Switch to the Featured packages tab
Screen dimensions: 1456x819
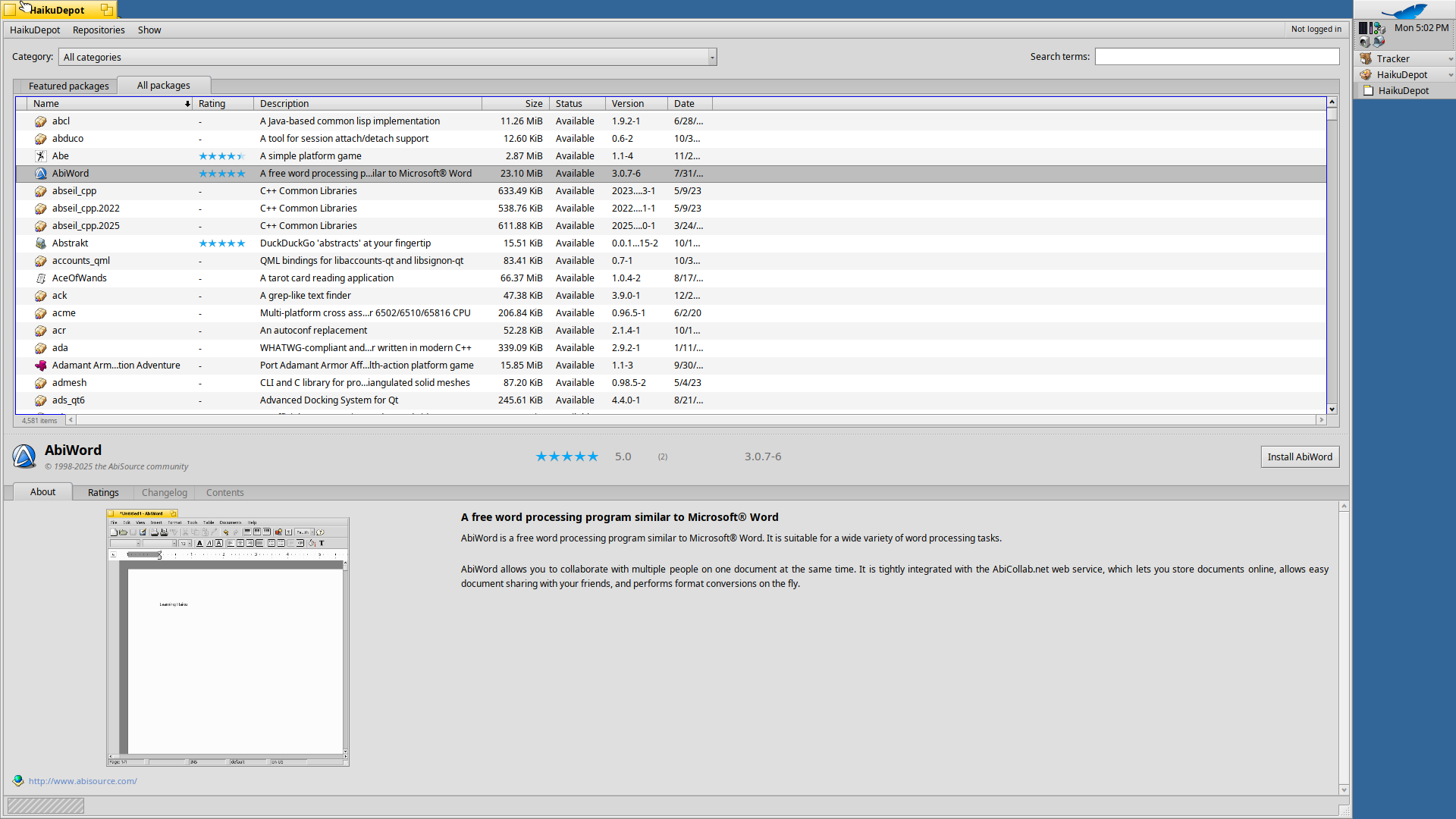69,86
